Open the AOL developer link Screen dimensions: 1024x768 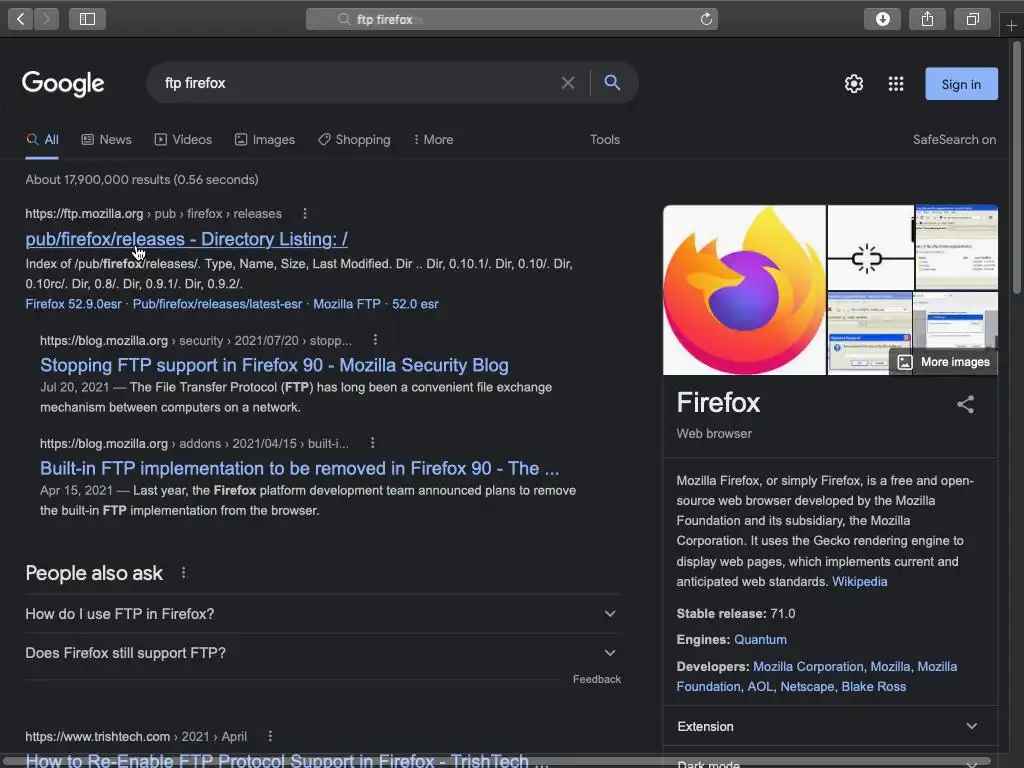point(760,686)
